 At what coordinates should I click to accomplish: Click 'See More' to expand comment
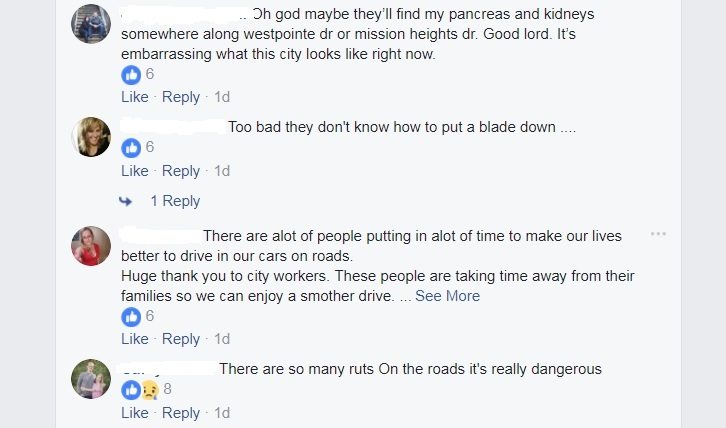(x=447, y=296)
